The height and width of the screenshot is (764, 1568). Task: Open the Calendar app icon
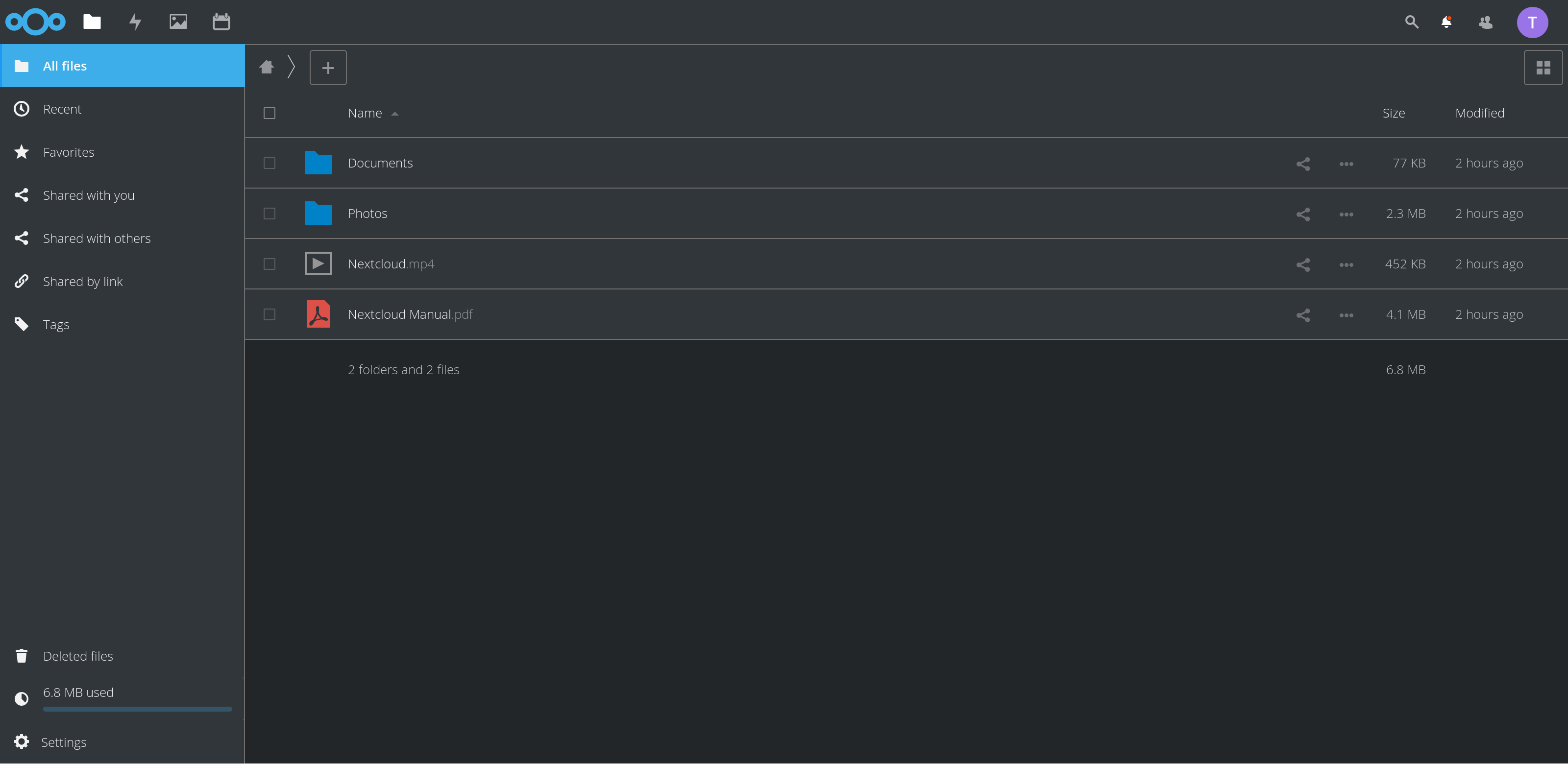click(x=221, y=22)
